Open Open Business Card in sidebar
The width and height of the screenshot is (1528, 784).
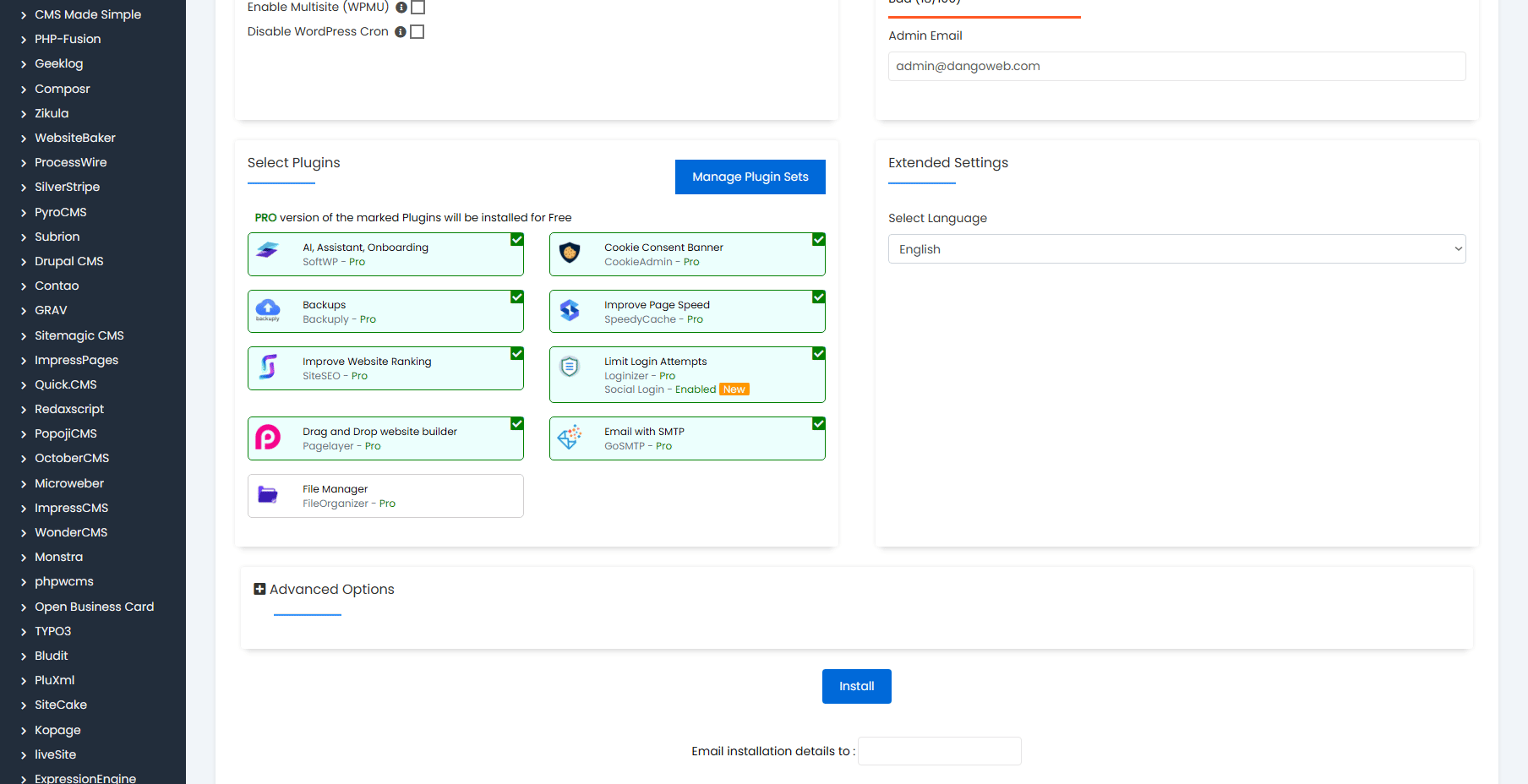(x=94, y=607)
